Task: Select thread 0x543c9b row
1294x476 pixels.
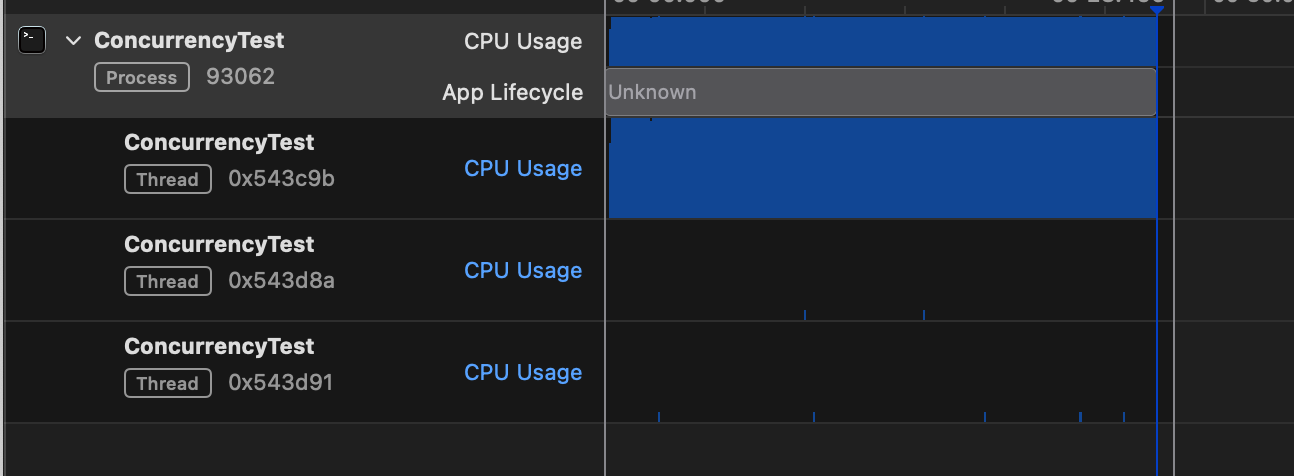Action: coord(303,168)
